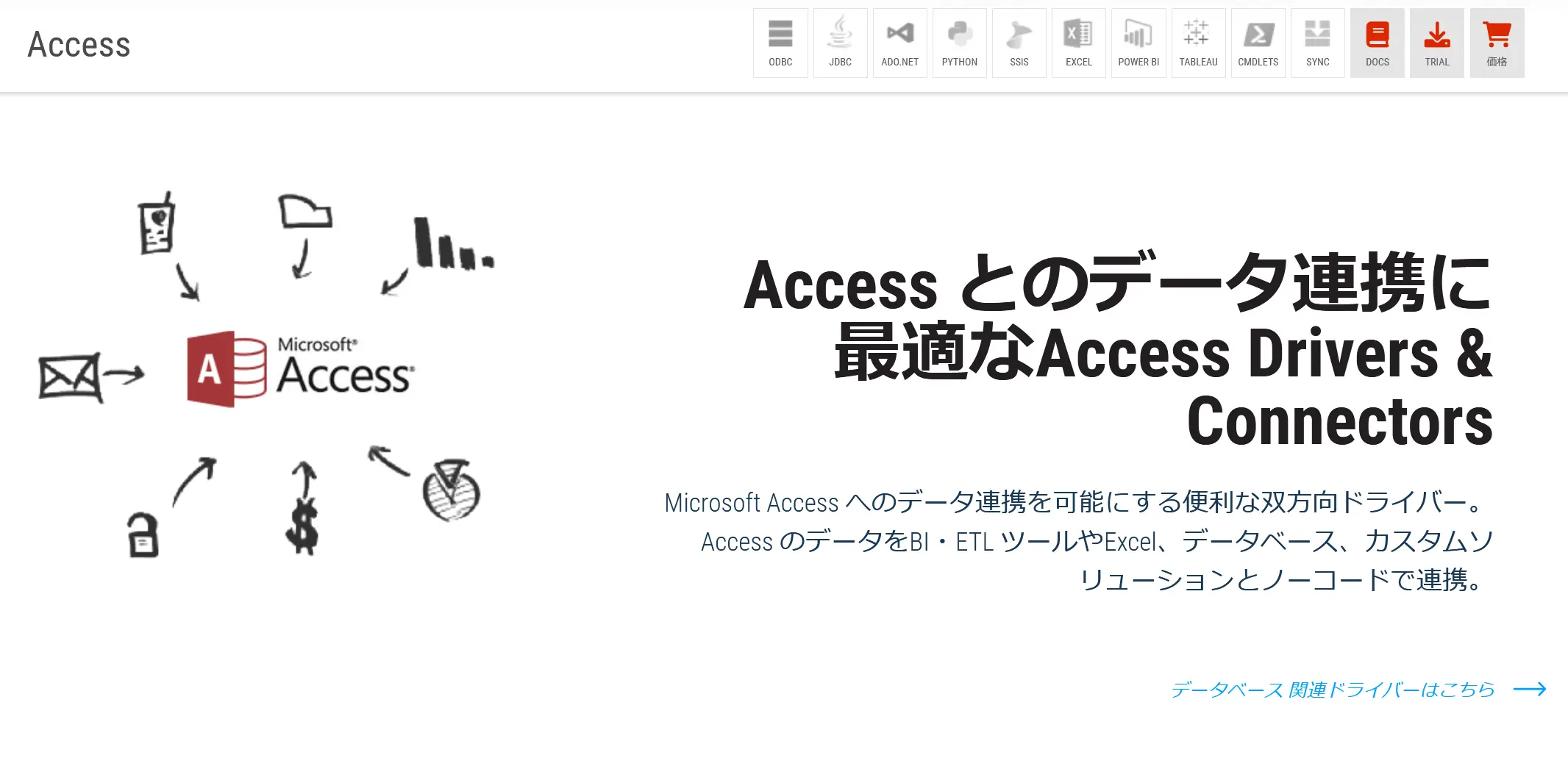This screenshot has width=1568, height=769.
Task: Download via the Trial icon
Action: [1436, 43]
